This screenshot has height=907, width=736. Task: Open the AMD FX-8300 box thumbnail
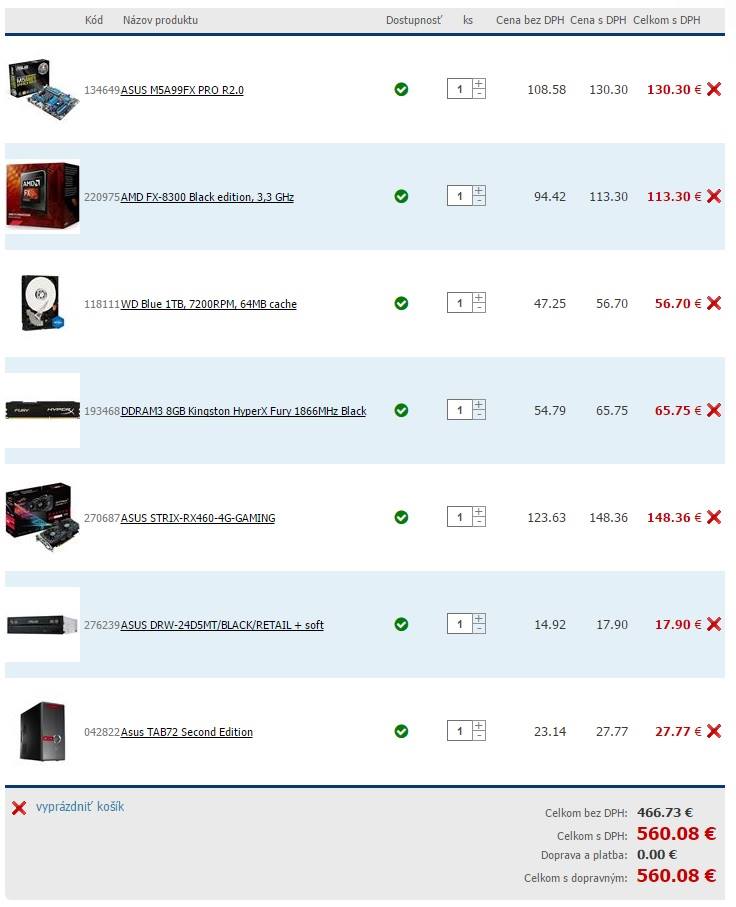coord(42,196)
